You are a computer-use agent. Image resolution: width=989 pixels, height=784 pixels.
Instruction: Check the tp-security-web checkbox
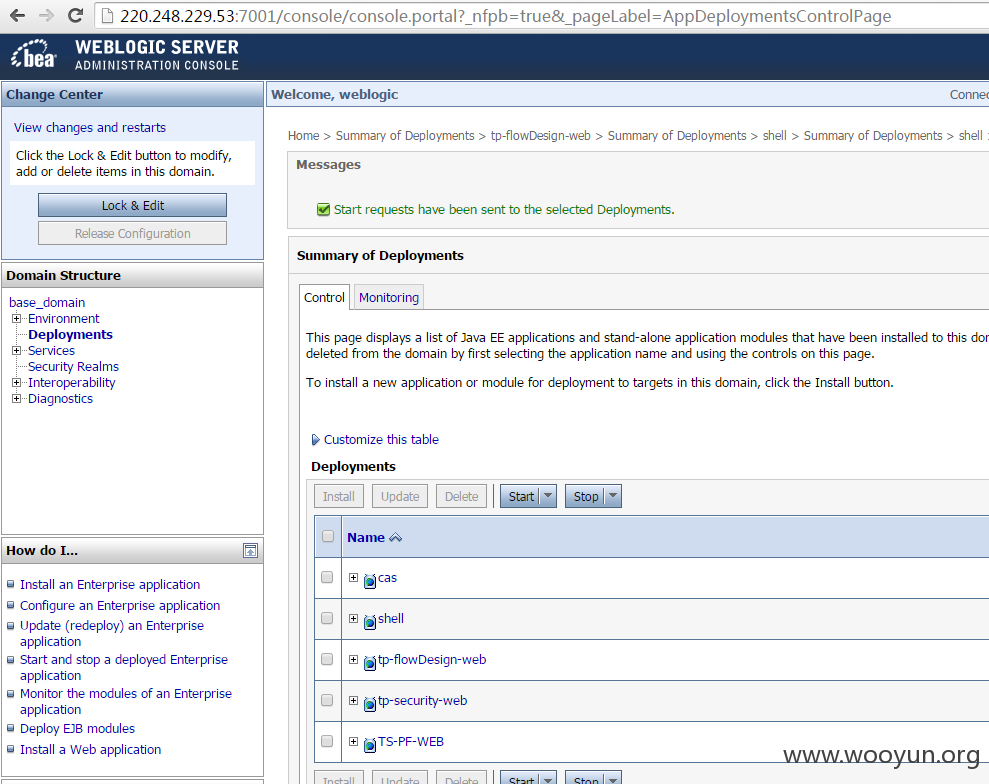pyautogui.click(x=327, y=700)
